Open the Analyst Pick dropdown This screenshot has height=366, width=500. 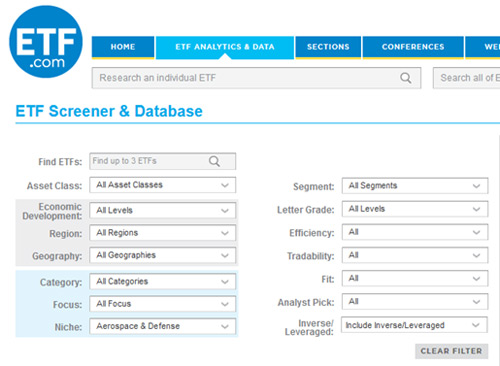415,302
